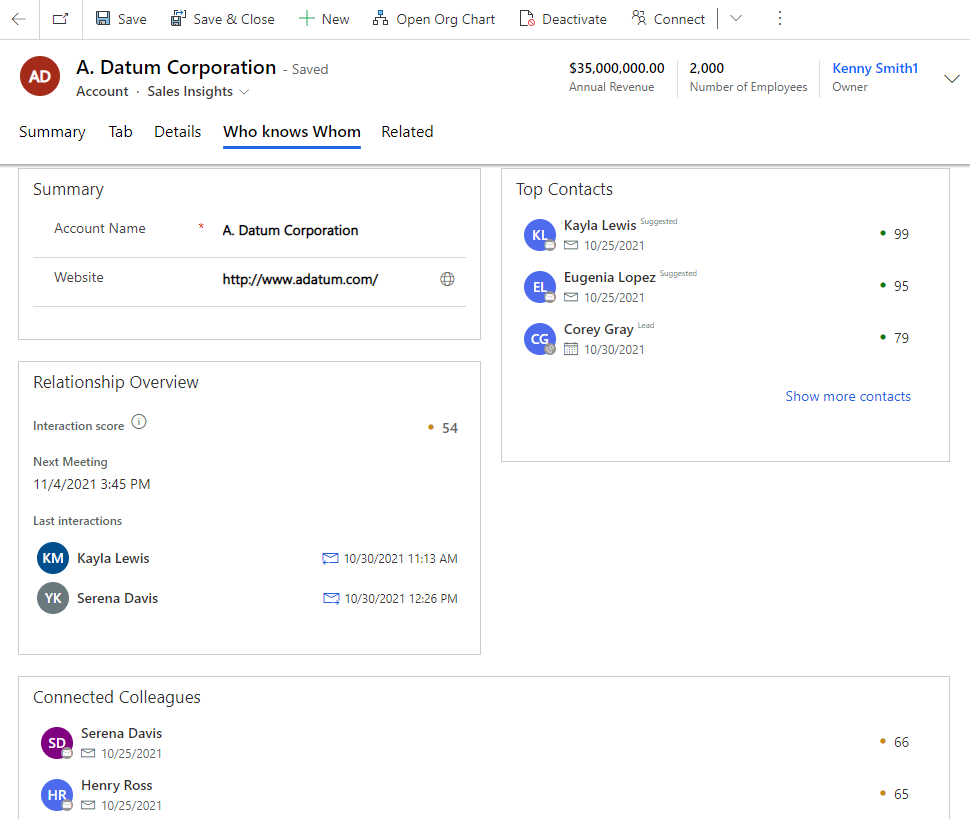Click Kayla Lewis score 99
974x819 pixels.
[x=901, y=234]
